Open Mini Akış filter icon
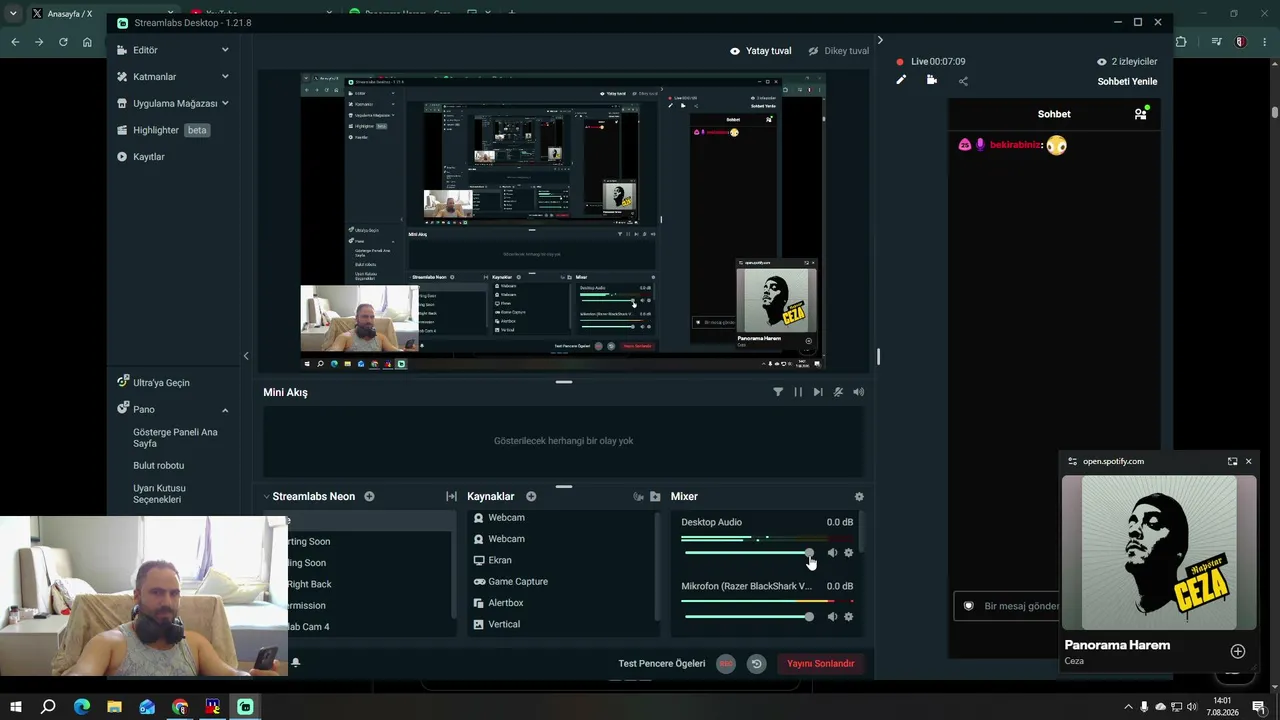1280x720 pixels. pos(778,392)
